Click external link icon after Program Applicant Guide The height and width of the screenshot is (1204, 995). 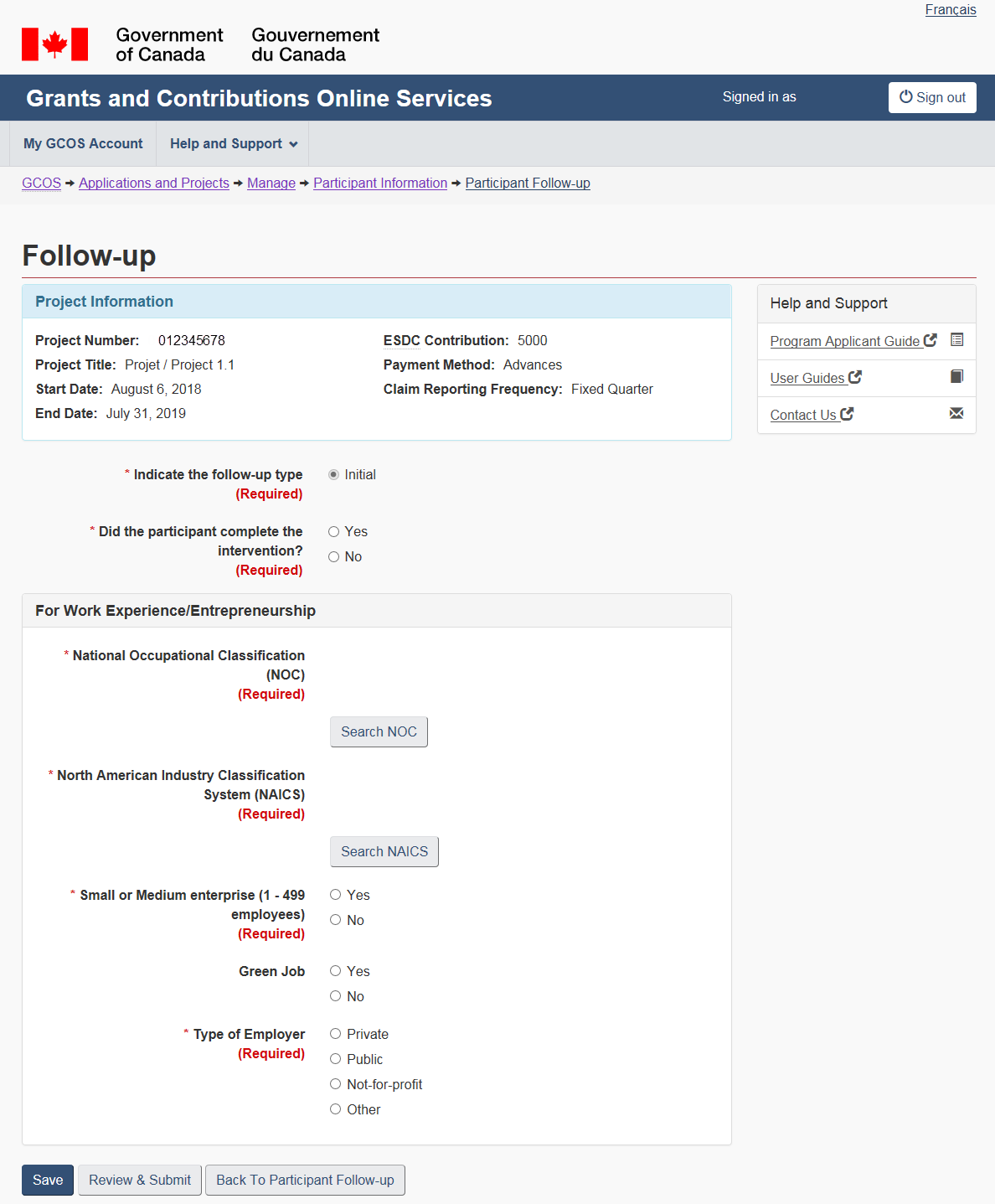[x=930, y=340]
